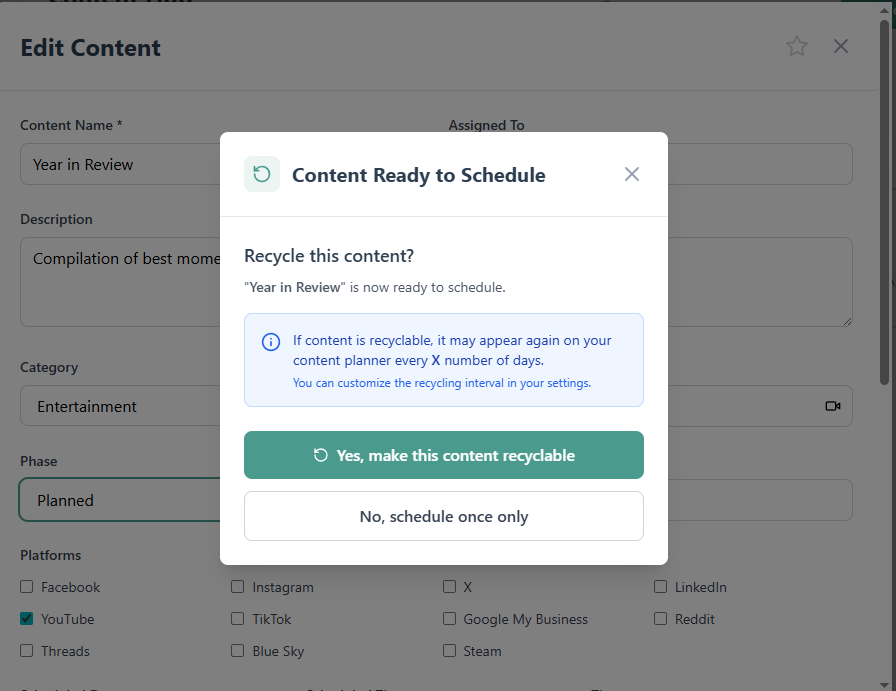Viewport: 896px width, 691px height.
Task: Tick the LinkedIn platform checkbox
Action: click(661, 587)
